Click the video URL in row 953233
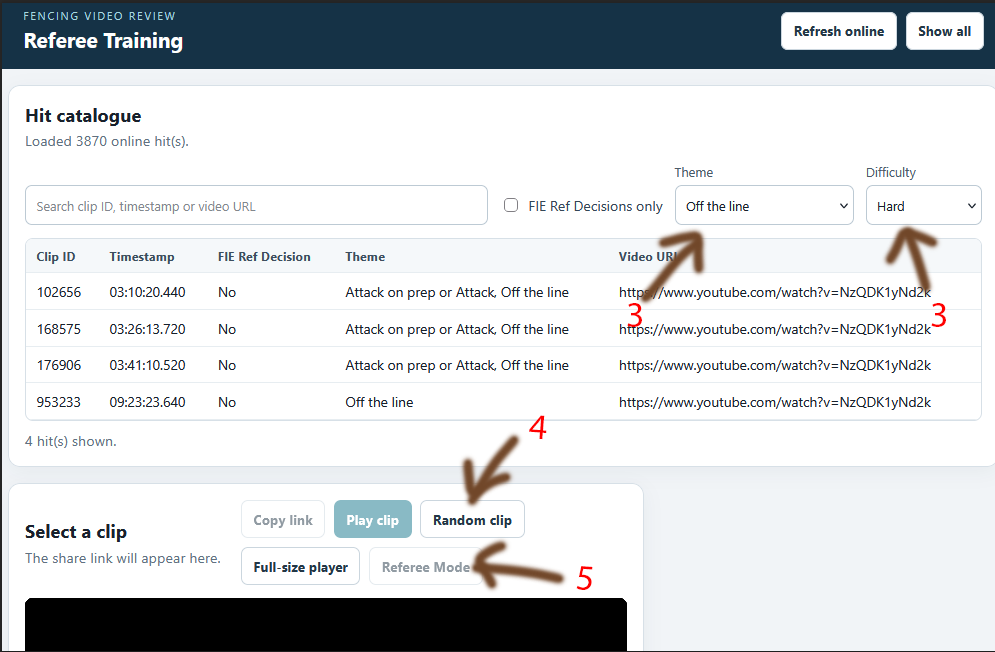995x652 pixels. point(775,402)
